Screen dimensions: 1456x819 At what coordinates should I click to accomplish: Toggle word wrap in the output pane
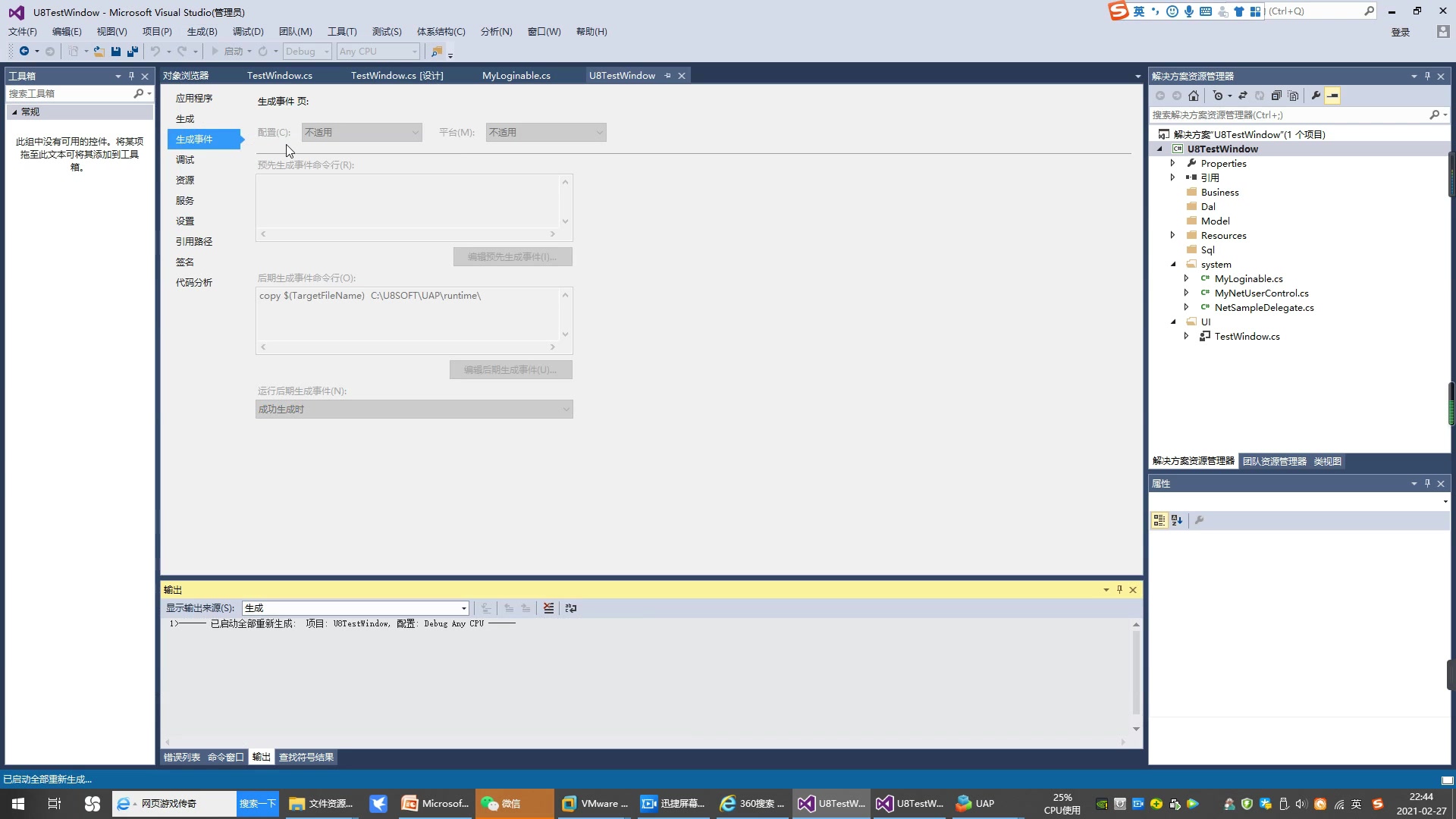[571, 608]
